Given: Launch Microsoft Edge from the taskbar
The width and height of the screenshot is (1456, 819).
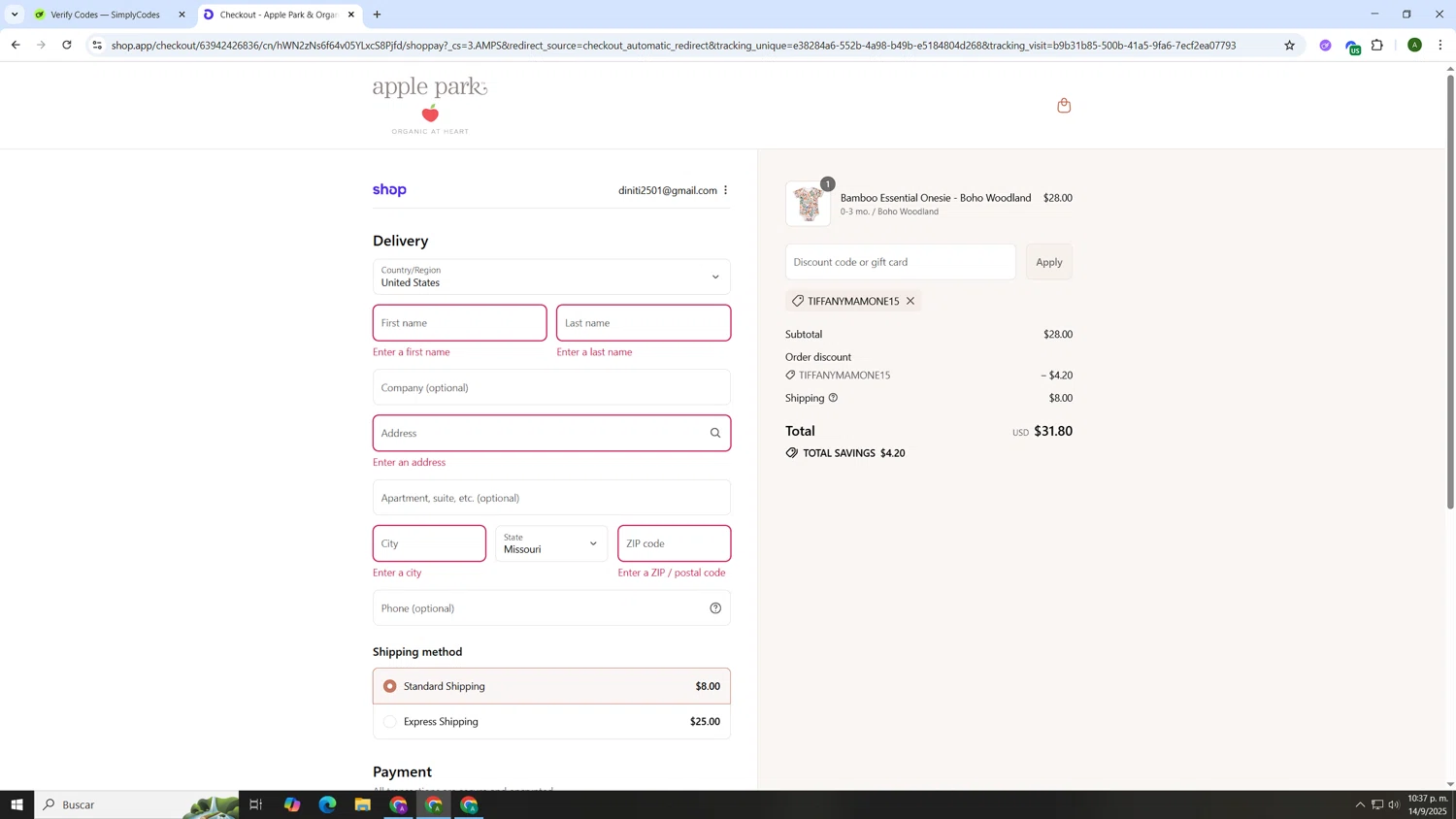Looking at the screenshot, I should coord(327,804).
